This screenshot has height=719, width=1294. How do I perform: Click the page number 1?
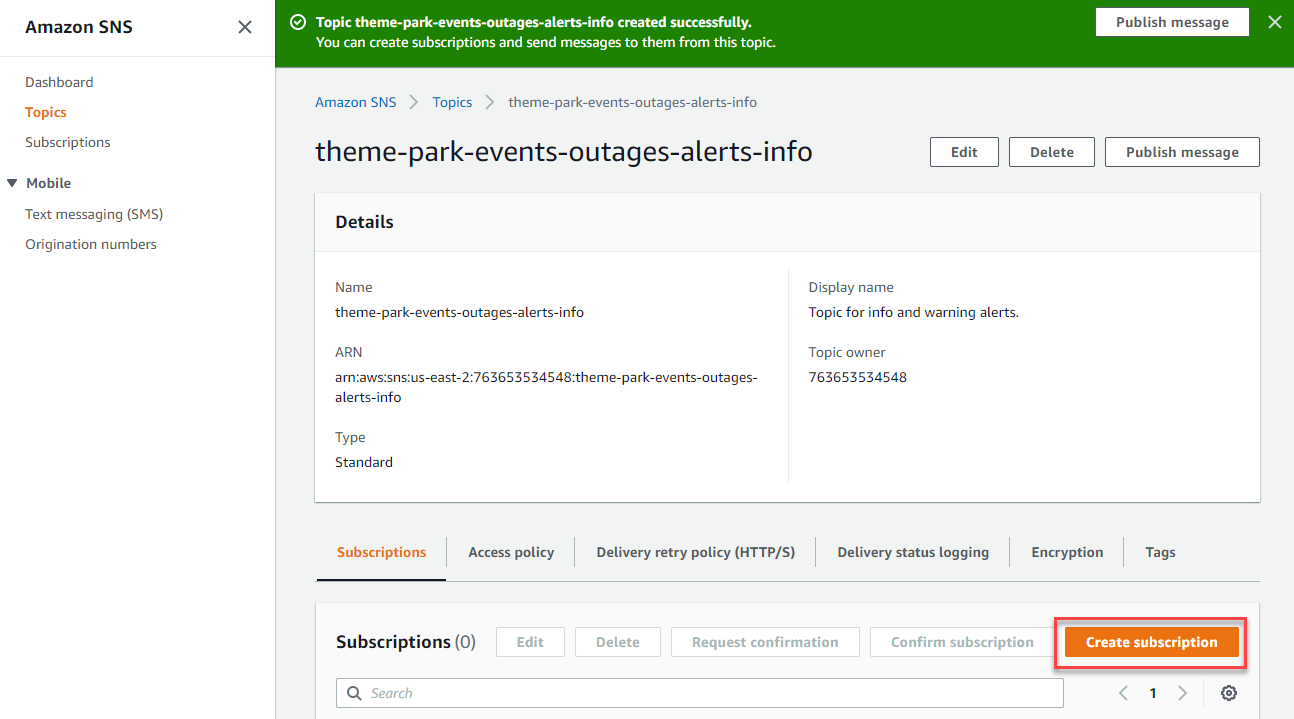click(x=1153, y=693)
